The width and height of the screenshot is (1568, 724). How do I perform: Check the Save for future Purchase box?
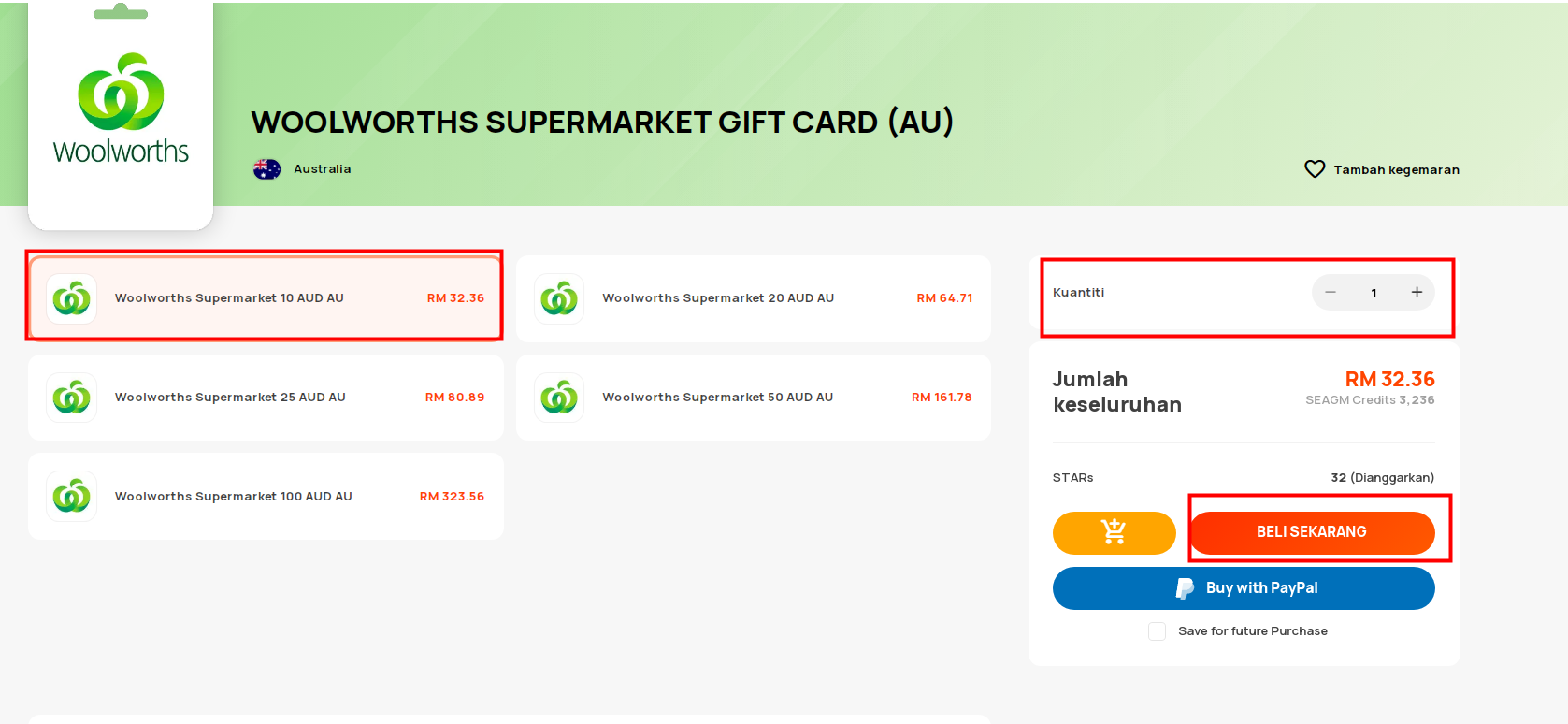pos(1157,631)
